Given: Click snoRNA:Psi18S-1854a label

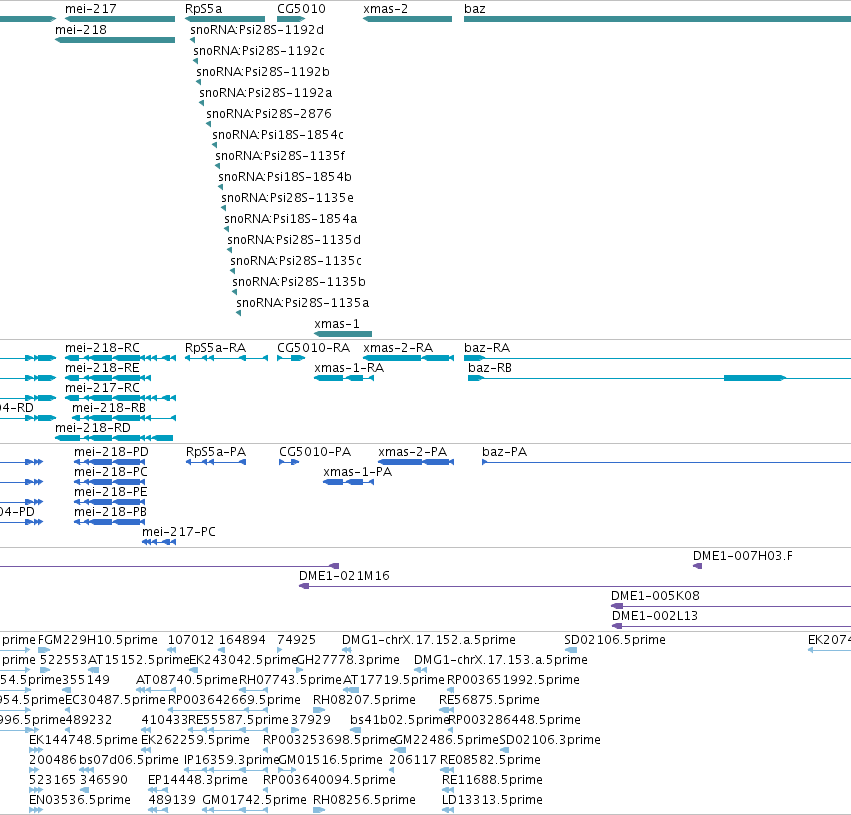Looking at the screenshot, I should pos(290,219).
